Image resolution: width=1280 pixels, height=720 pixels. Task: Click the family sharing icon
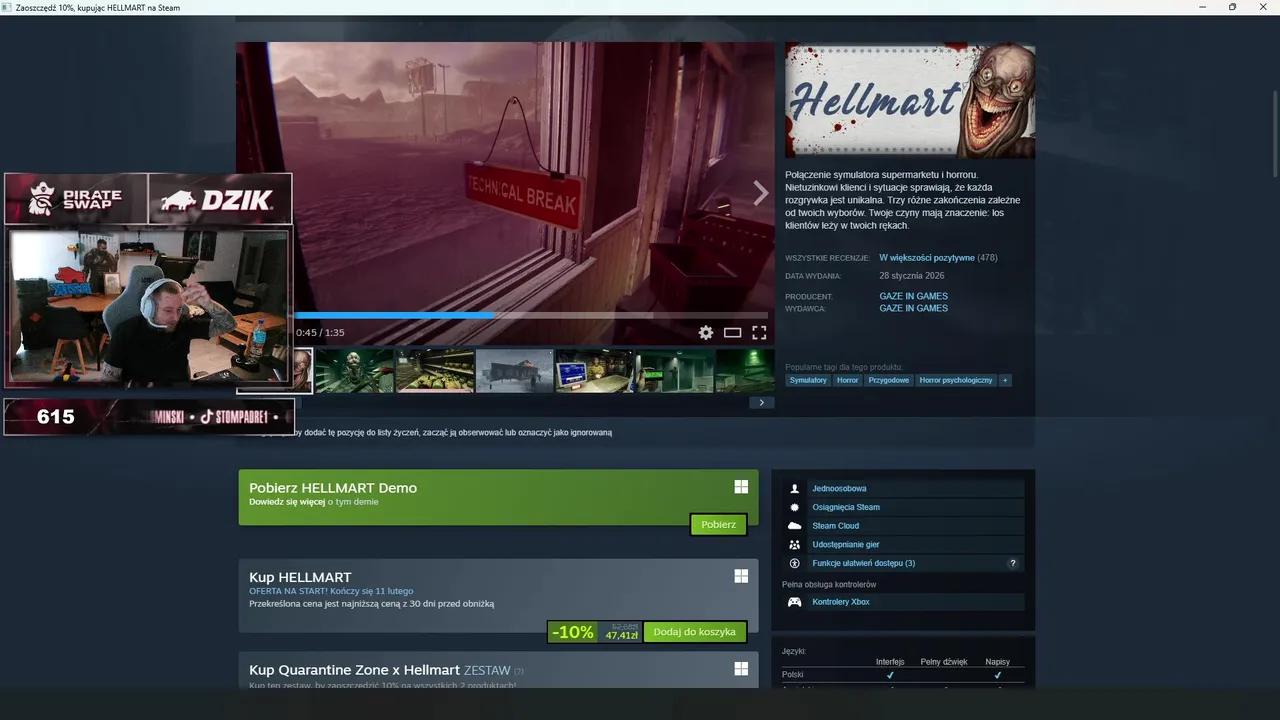coord(795,545)
